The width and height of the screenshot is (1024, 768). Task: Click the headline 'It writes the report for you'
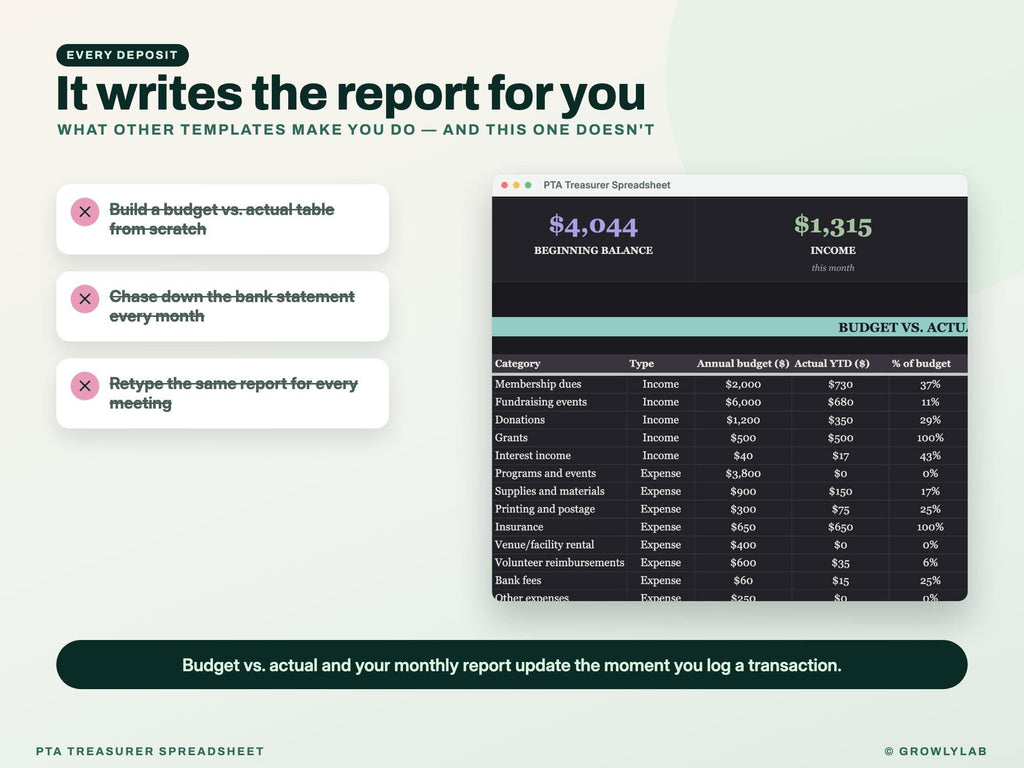click(x=351, y=93)
